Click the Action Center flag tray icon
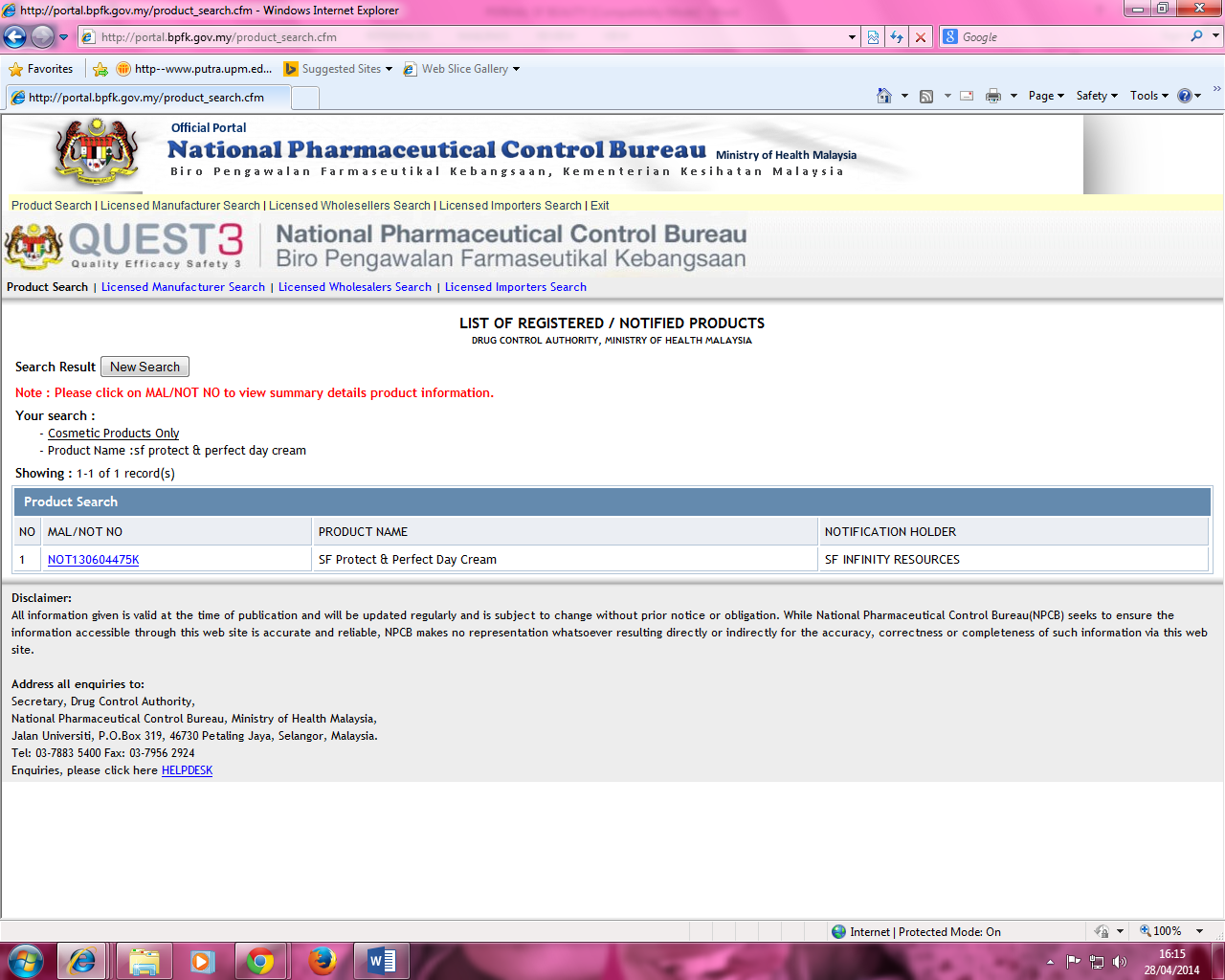Image resolution: width=1225 pixels, height=980 pixels. 1074,962
